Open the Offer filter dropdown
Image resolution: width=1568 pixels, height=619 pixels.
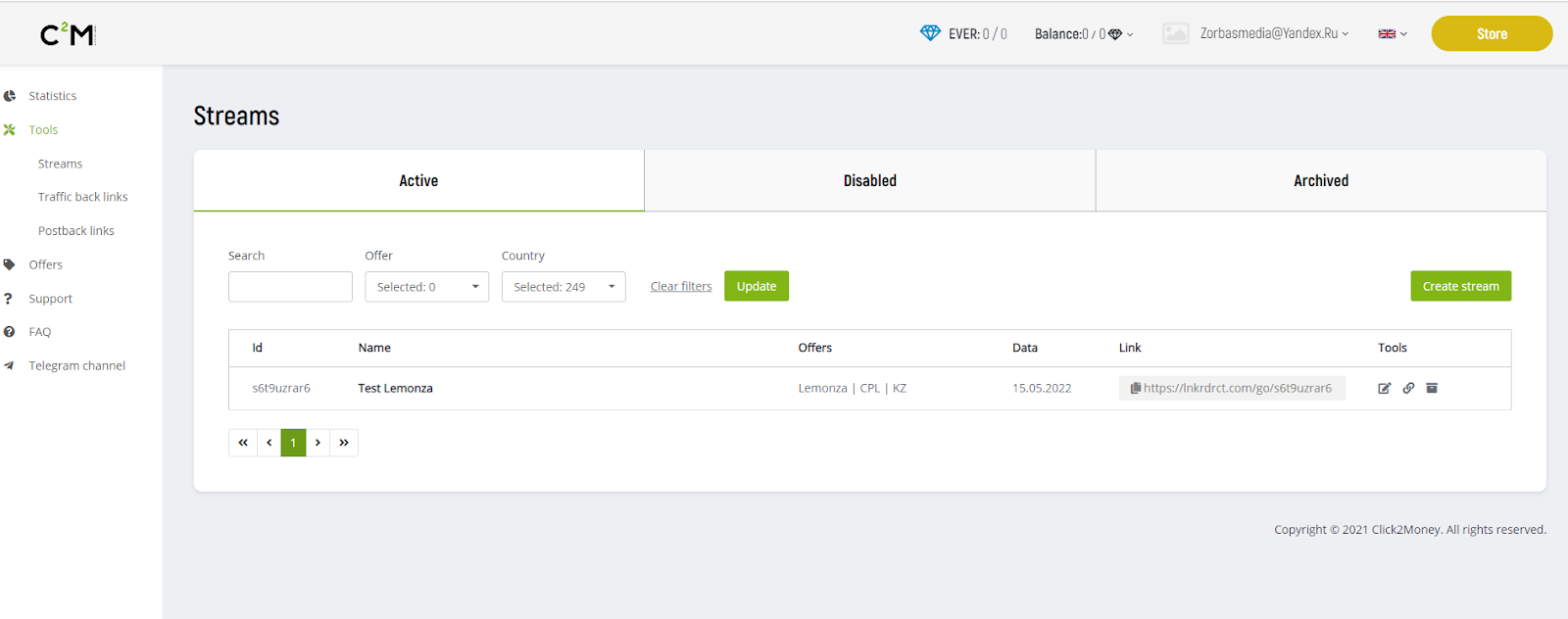427,287
